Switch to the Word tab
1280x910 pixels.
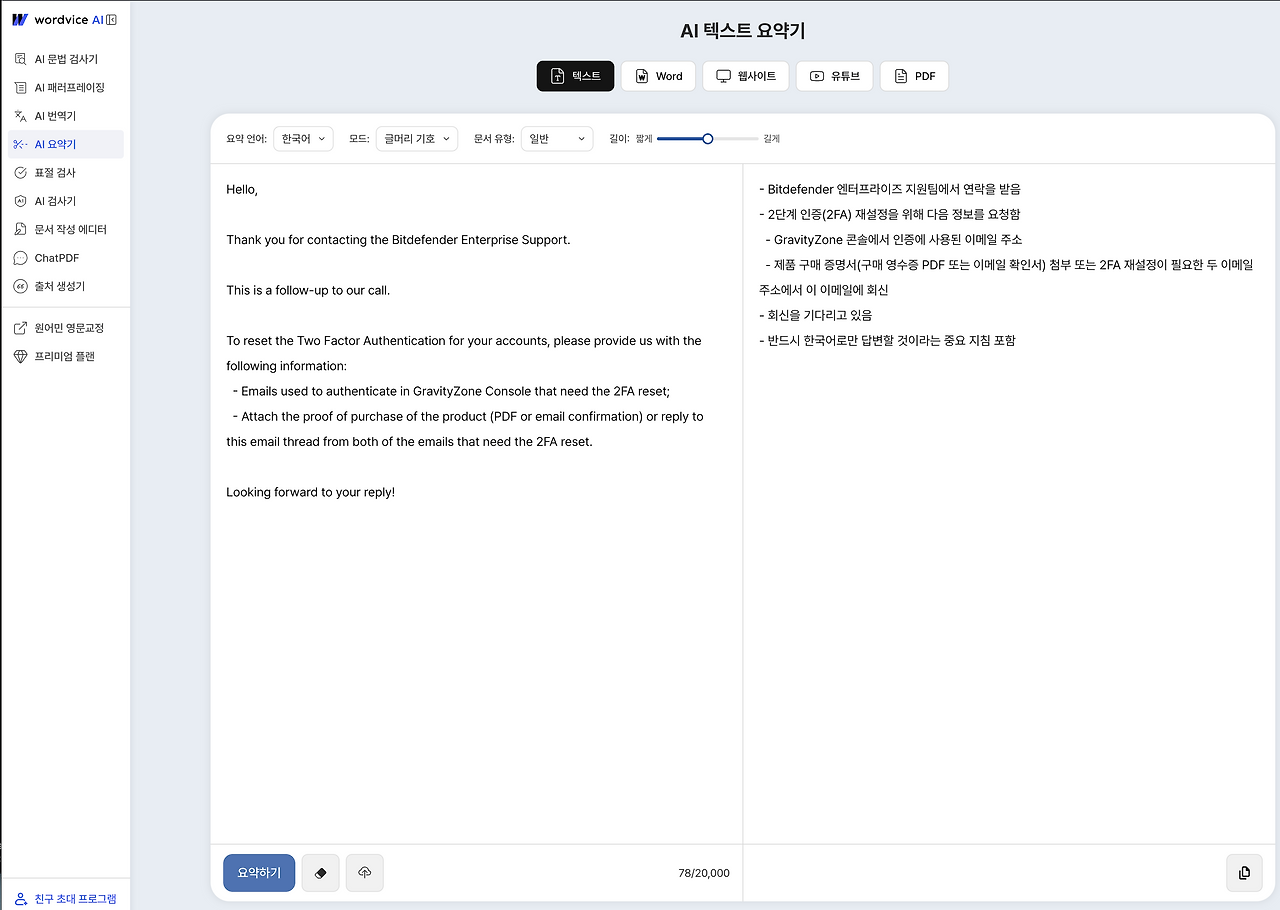tap(658, 75)
